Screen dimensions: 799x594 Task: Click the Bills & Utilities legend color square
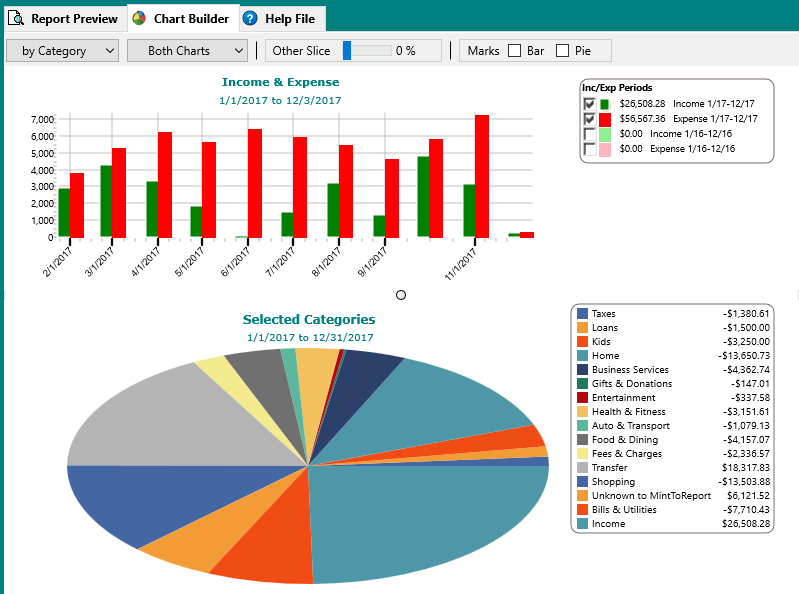[x=582, y=509]
